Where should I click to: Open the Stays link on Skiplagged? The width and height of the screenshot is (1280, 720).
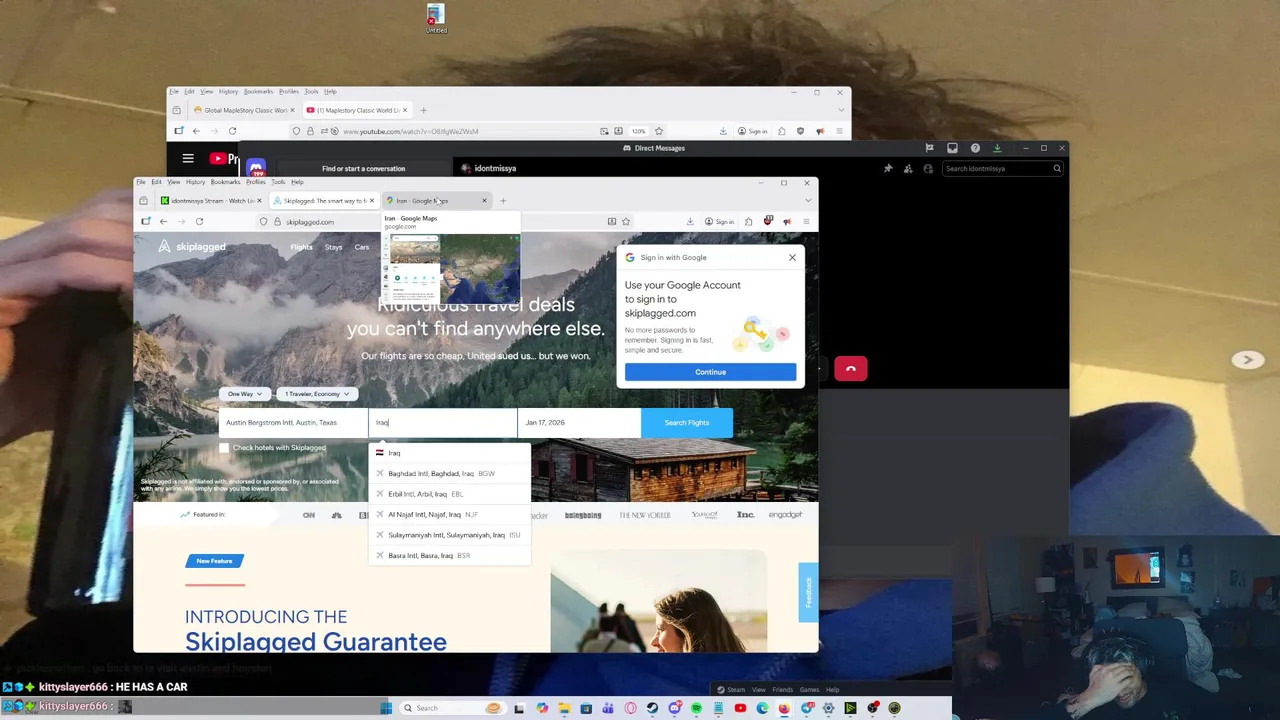[x=333, y=247]
